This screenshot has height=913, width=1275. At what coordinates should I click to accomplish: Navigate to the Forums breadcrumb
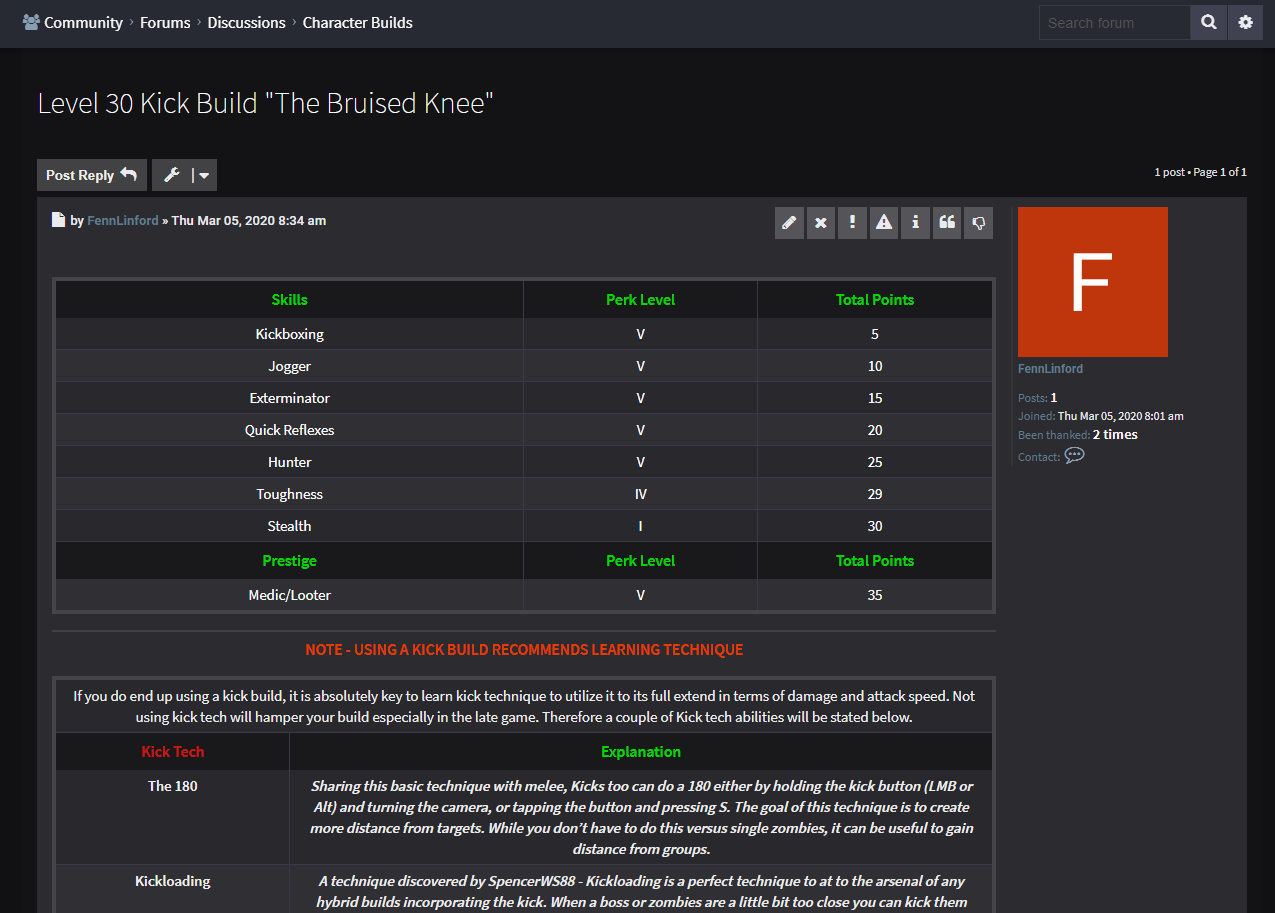pos(165,22)
